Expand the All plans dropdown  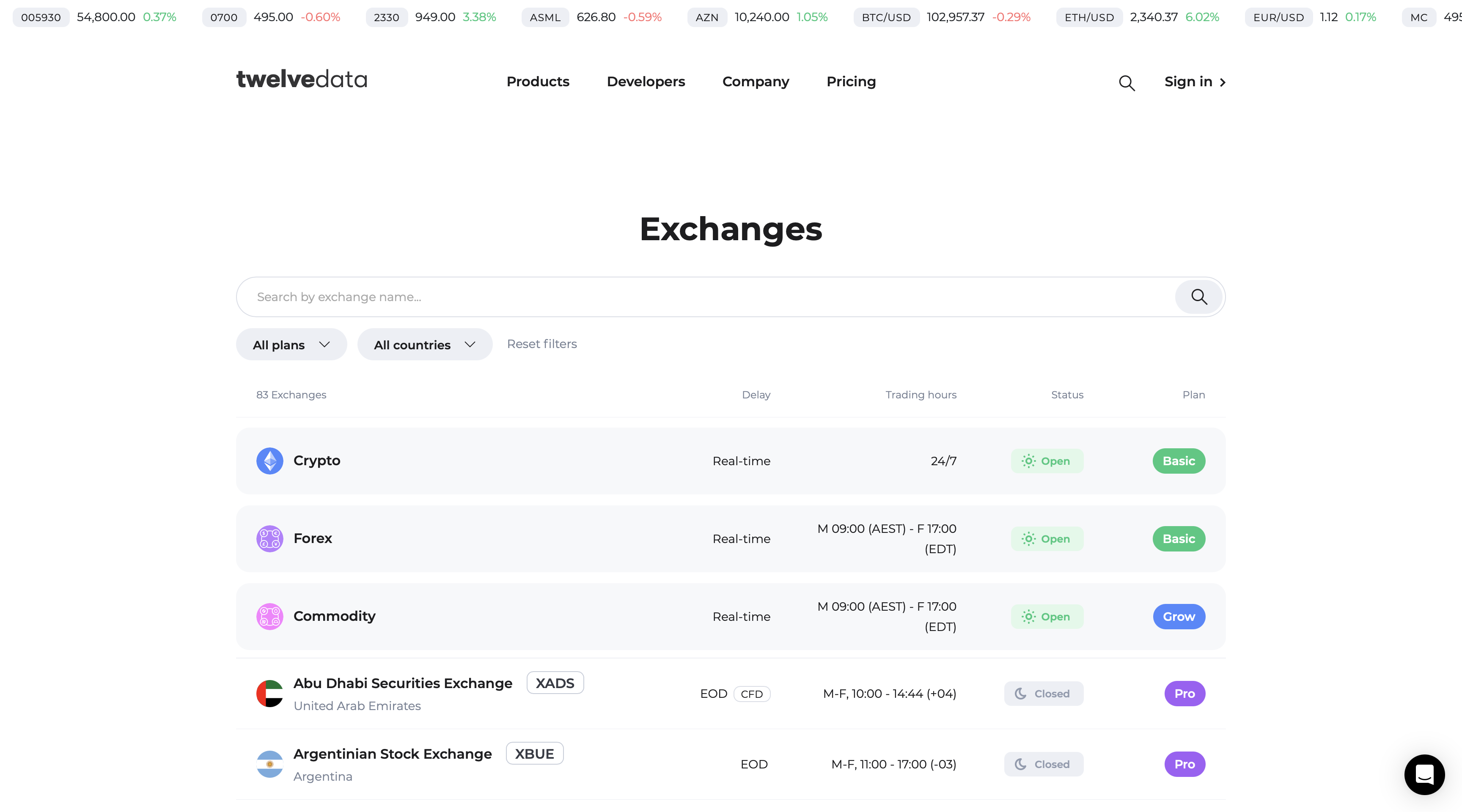click(x=291, y=344)
